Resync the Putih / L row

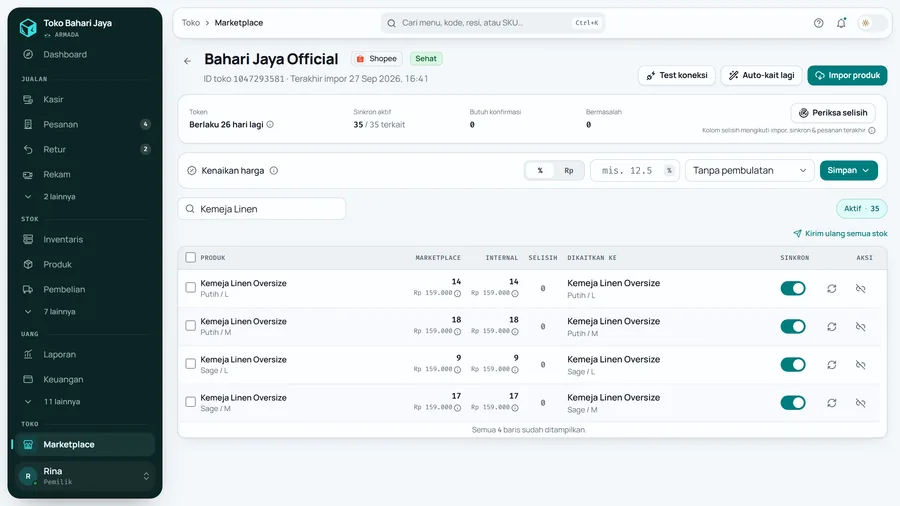pos(831,289)
